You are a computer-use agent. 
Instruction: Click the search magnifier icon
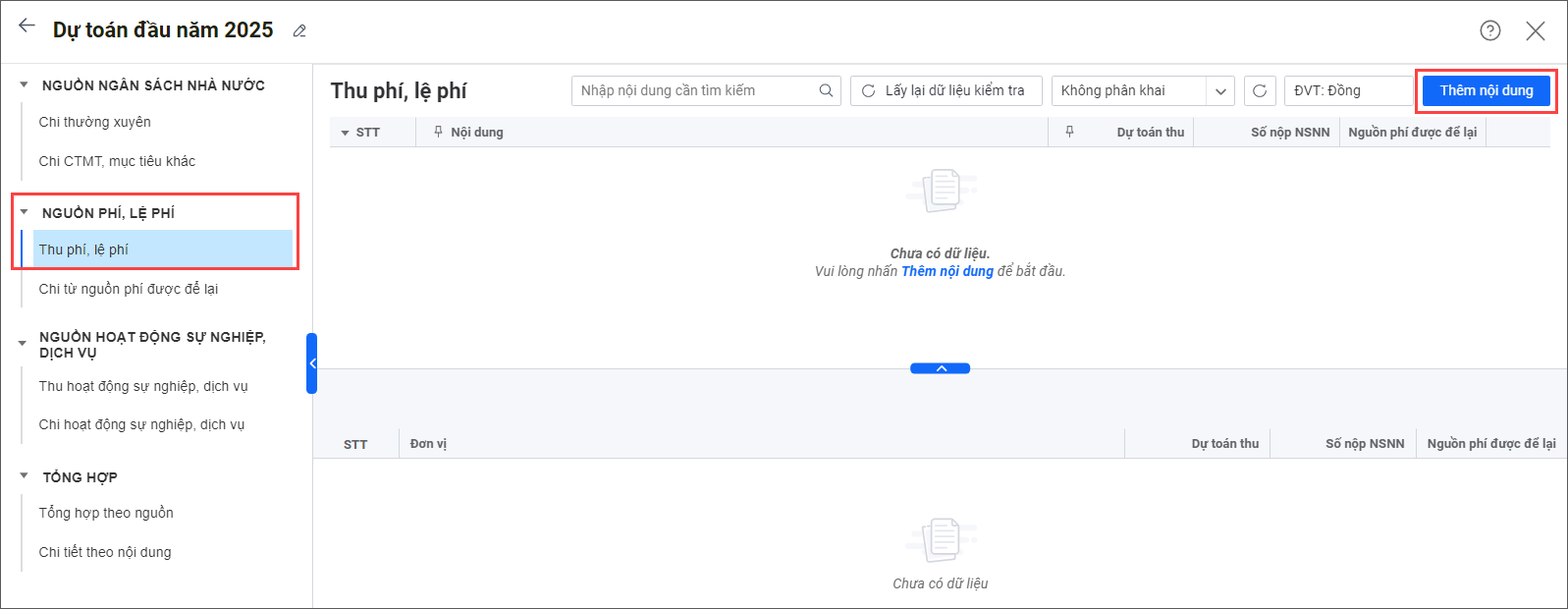click(x=827, y=90)
